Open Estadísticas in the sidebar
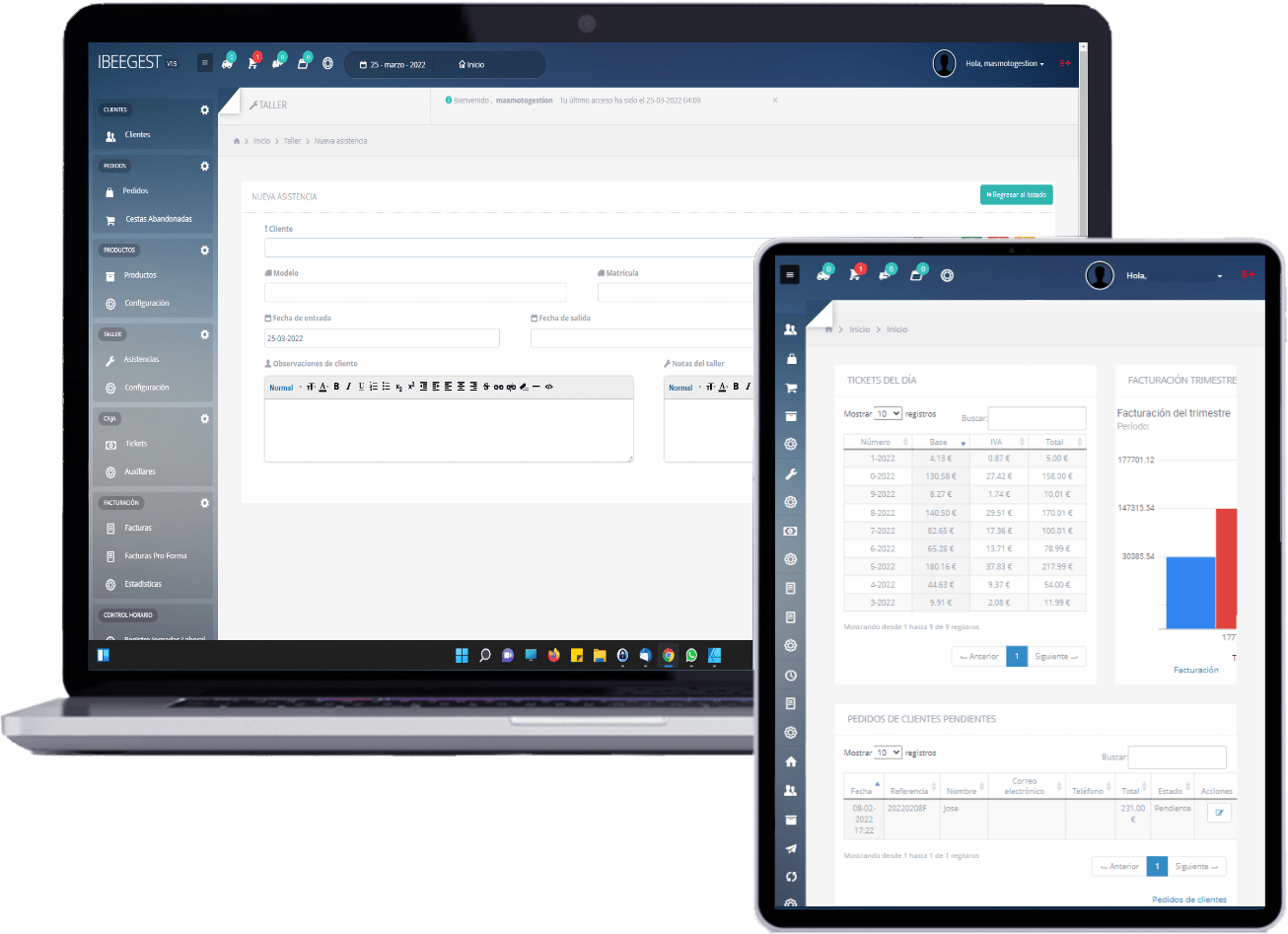Image resolution: width=1288 pixels, height=934 pixels. pos(143,584)
